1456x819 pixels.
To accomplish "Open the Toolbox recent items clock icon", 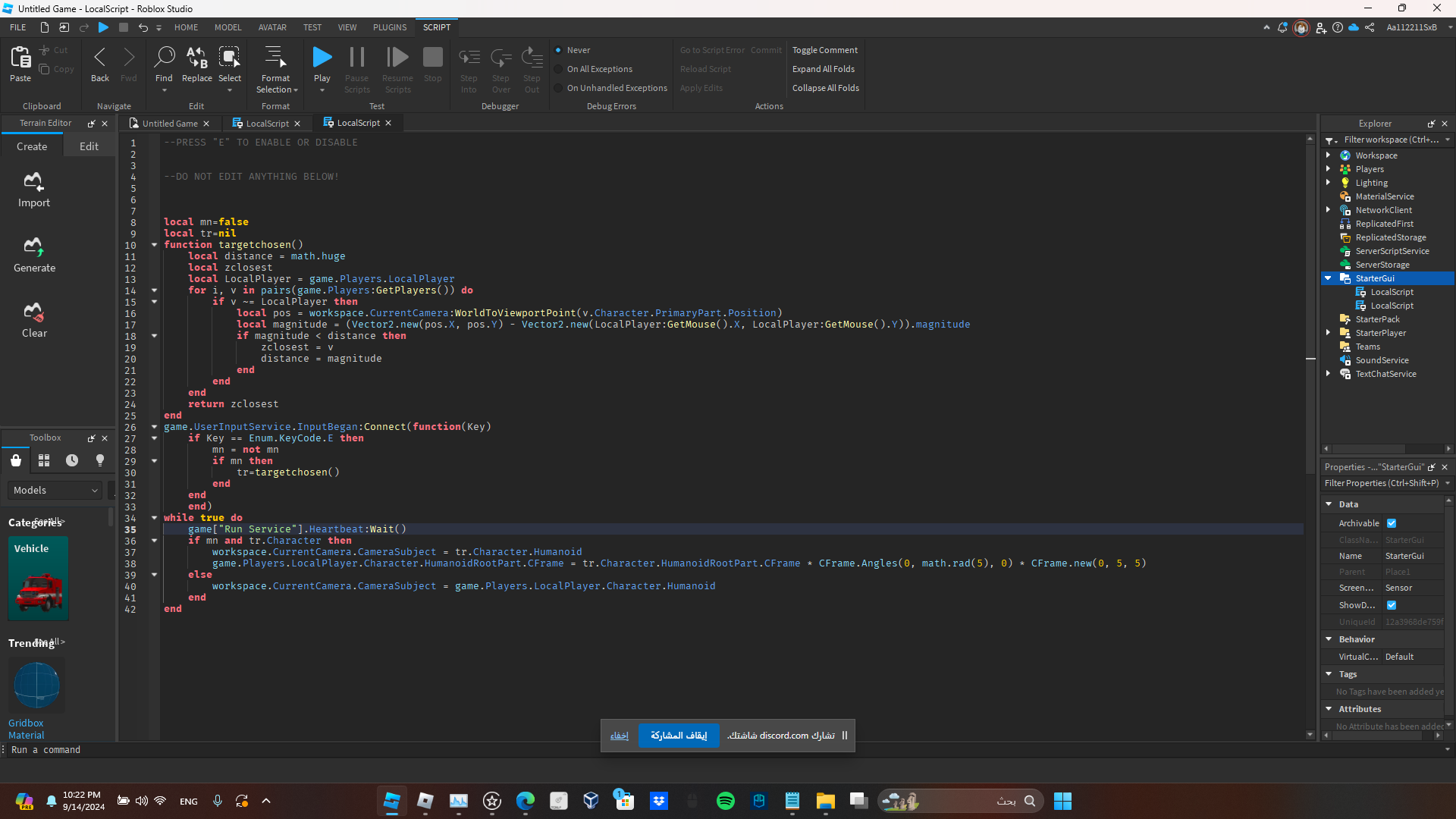I will [x=72, y=460].
